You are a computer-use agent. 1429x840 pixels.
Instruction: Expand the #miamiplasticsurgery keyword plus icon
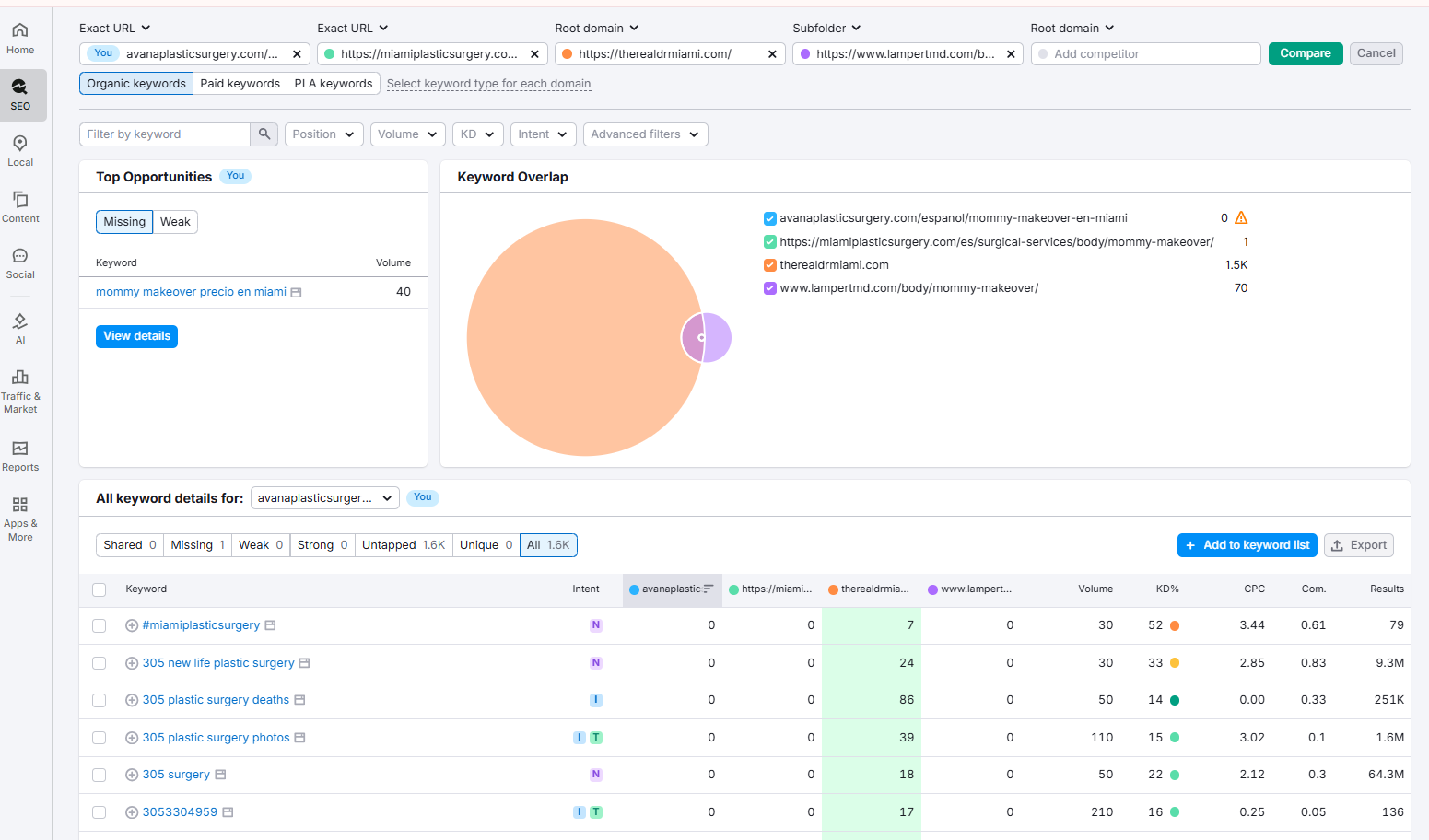132,625
